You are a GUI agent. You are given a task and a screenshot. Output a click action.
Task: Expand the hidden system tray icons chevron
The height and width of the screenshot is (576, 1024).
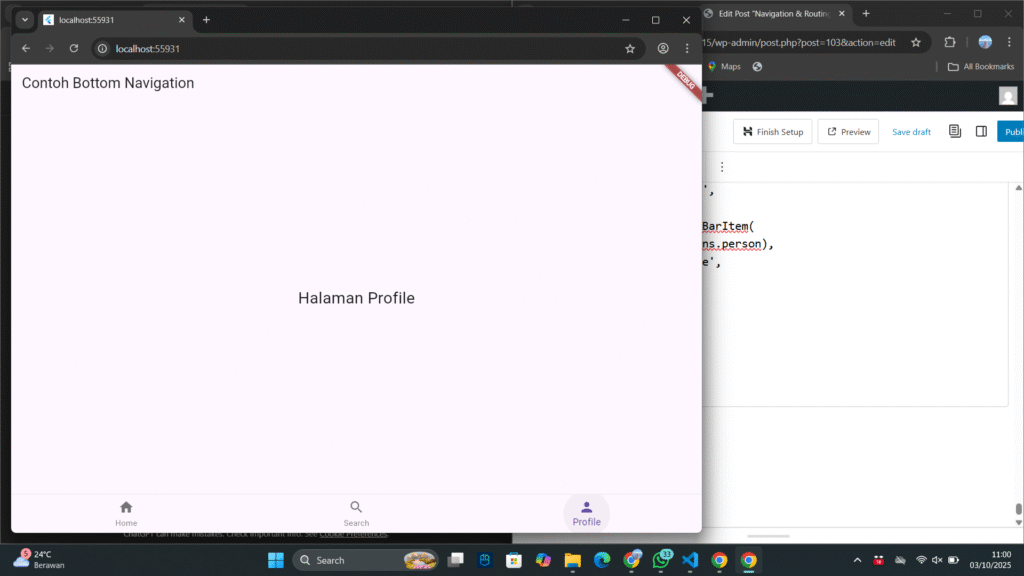pos(857,560)
